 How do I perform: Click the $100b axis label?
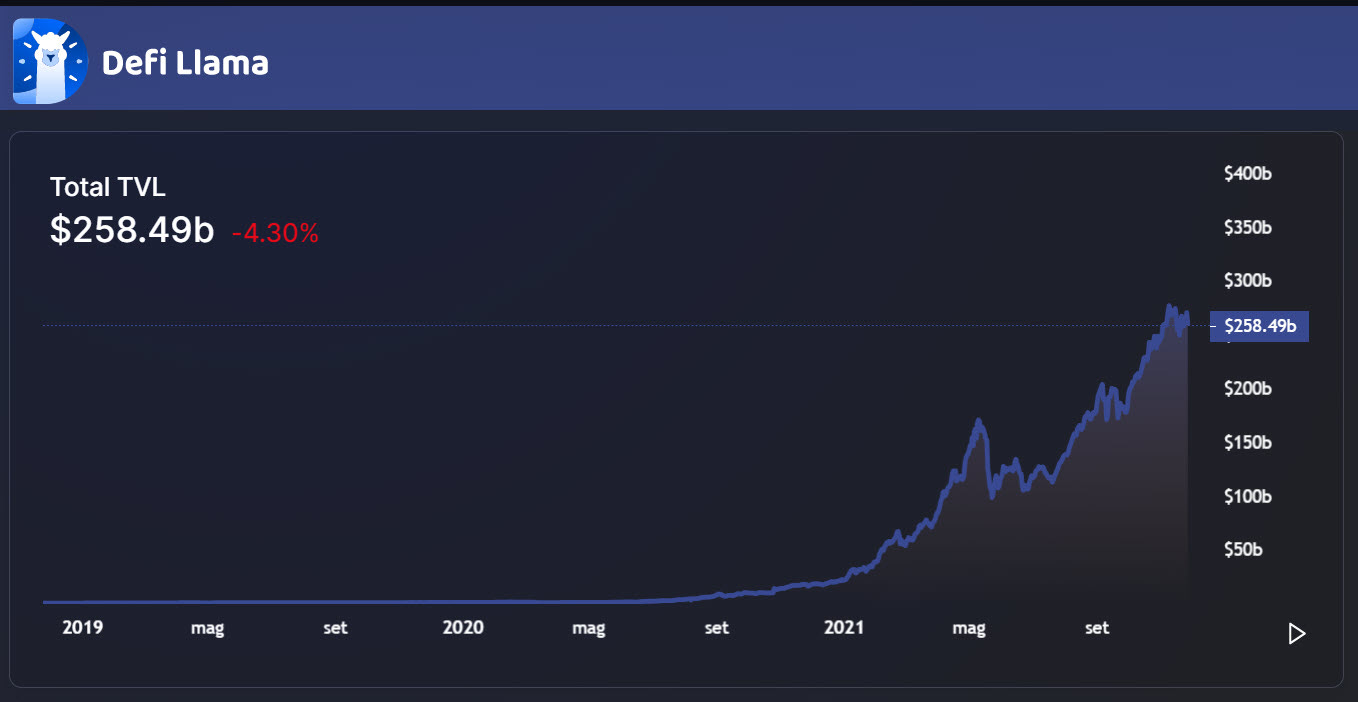[x=1248, y=496]
